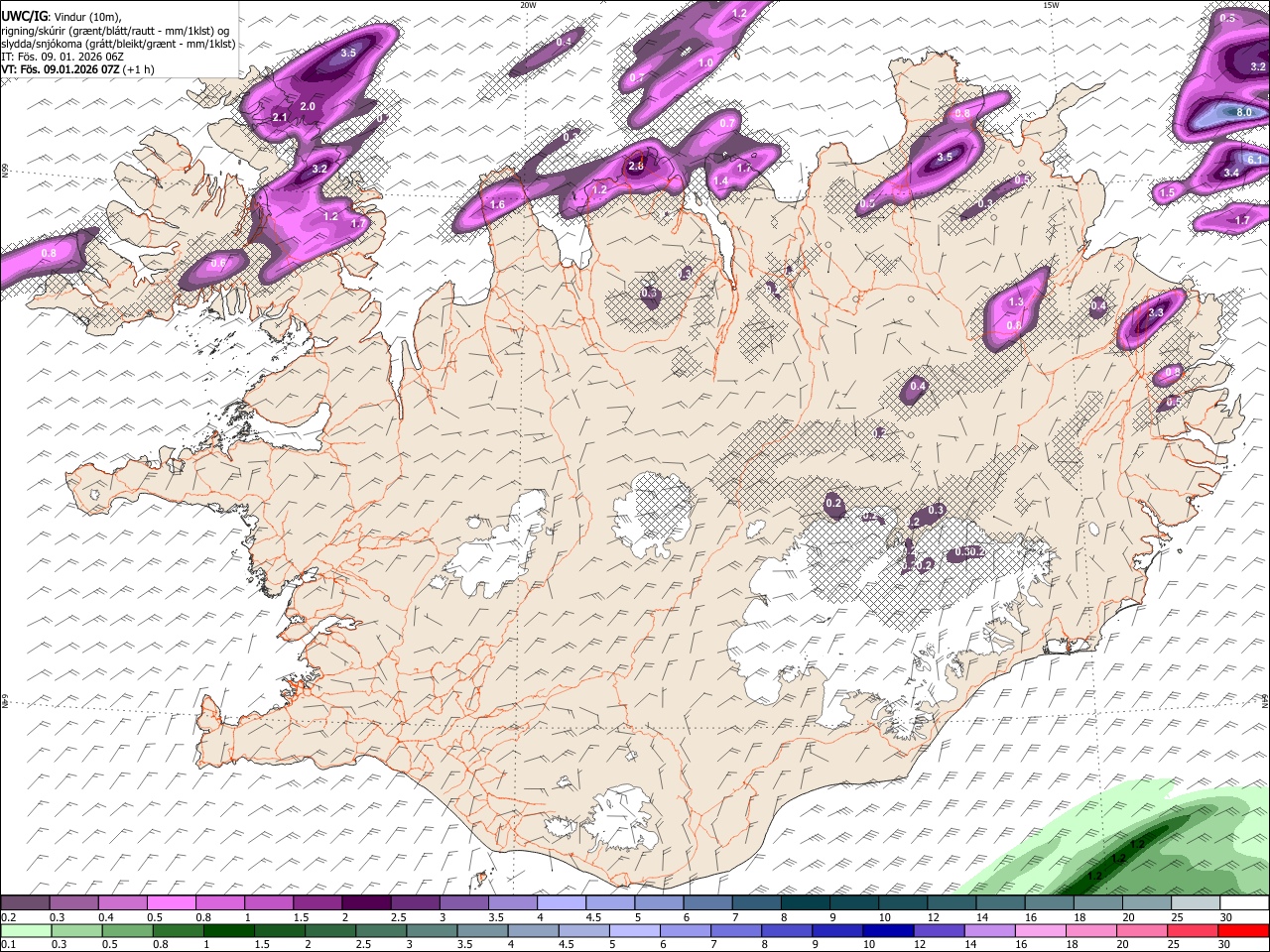Click the 1.0 snowfall value north of Iceland
The height and width of the screenshot is (952, 1270).
tap(706, 62)
